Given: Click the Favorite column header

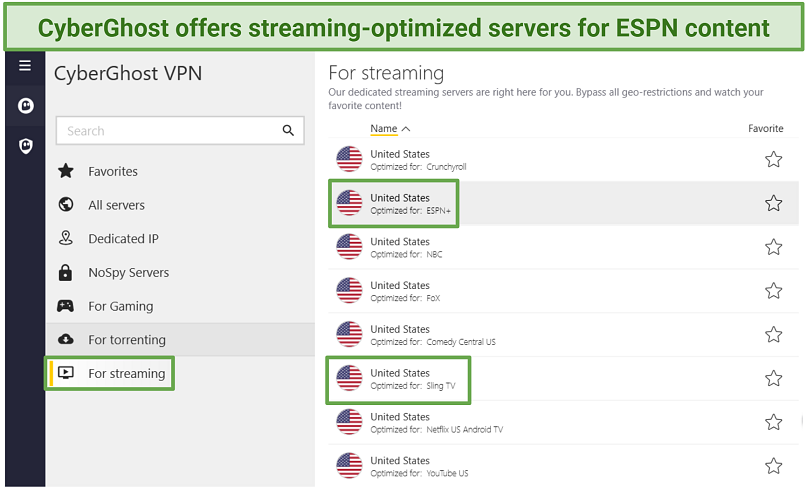Looking at the screenshot, I should pos(765,129).
